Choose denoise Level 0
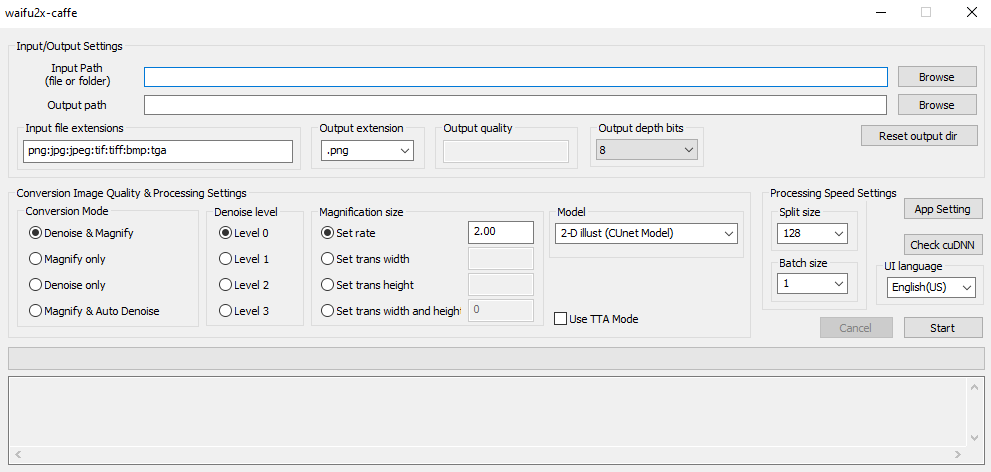 tap(244, 233)
